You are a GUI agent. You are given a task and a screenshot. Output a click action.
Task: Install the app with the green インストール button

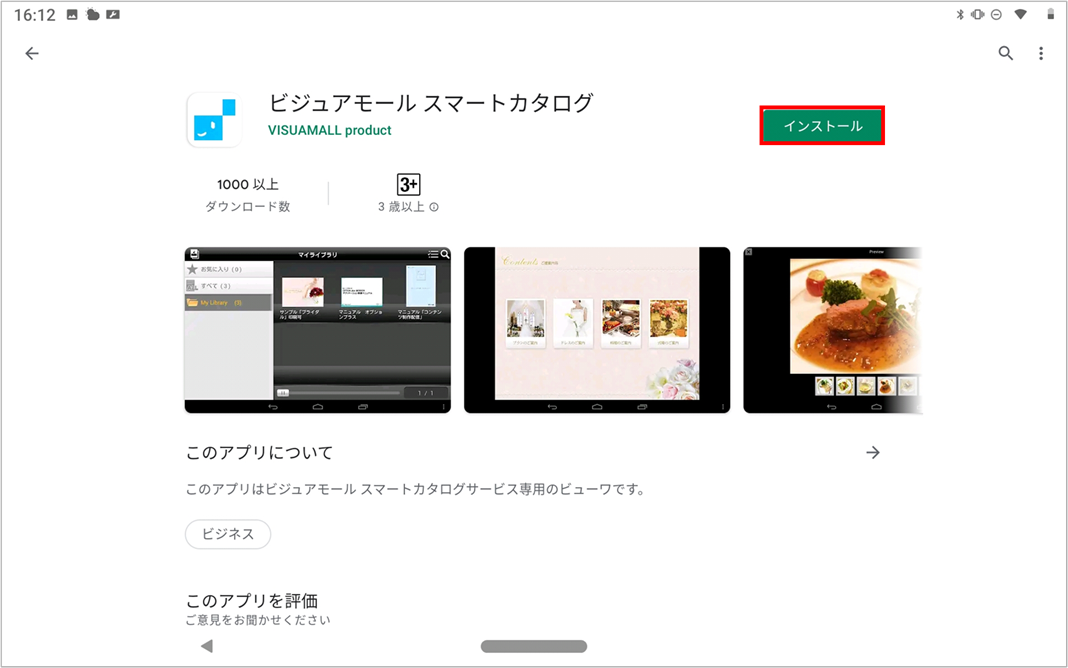point(822,125)
